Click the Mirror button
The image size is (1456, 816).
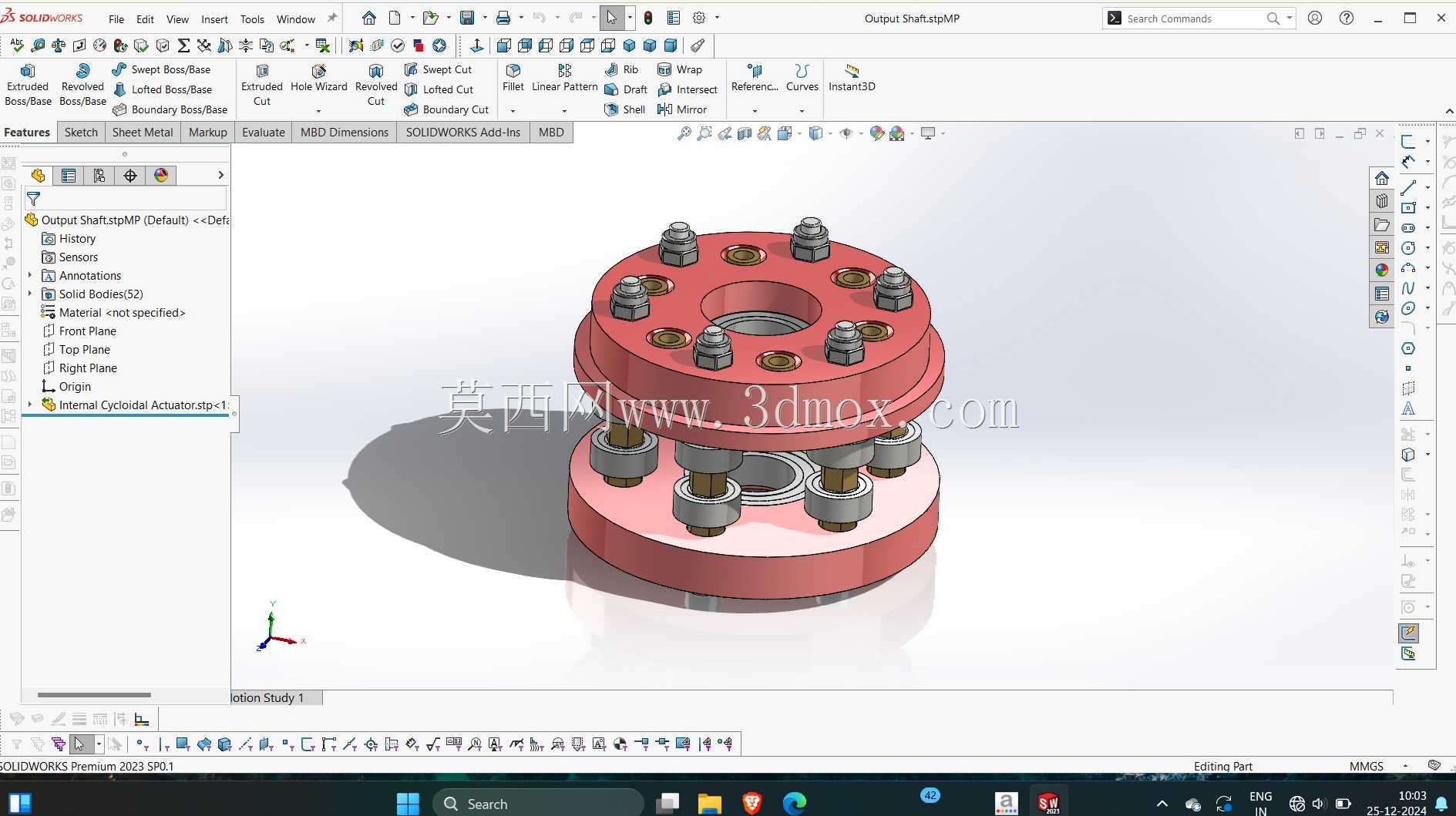682,109
